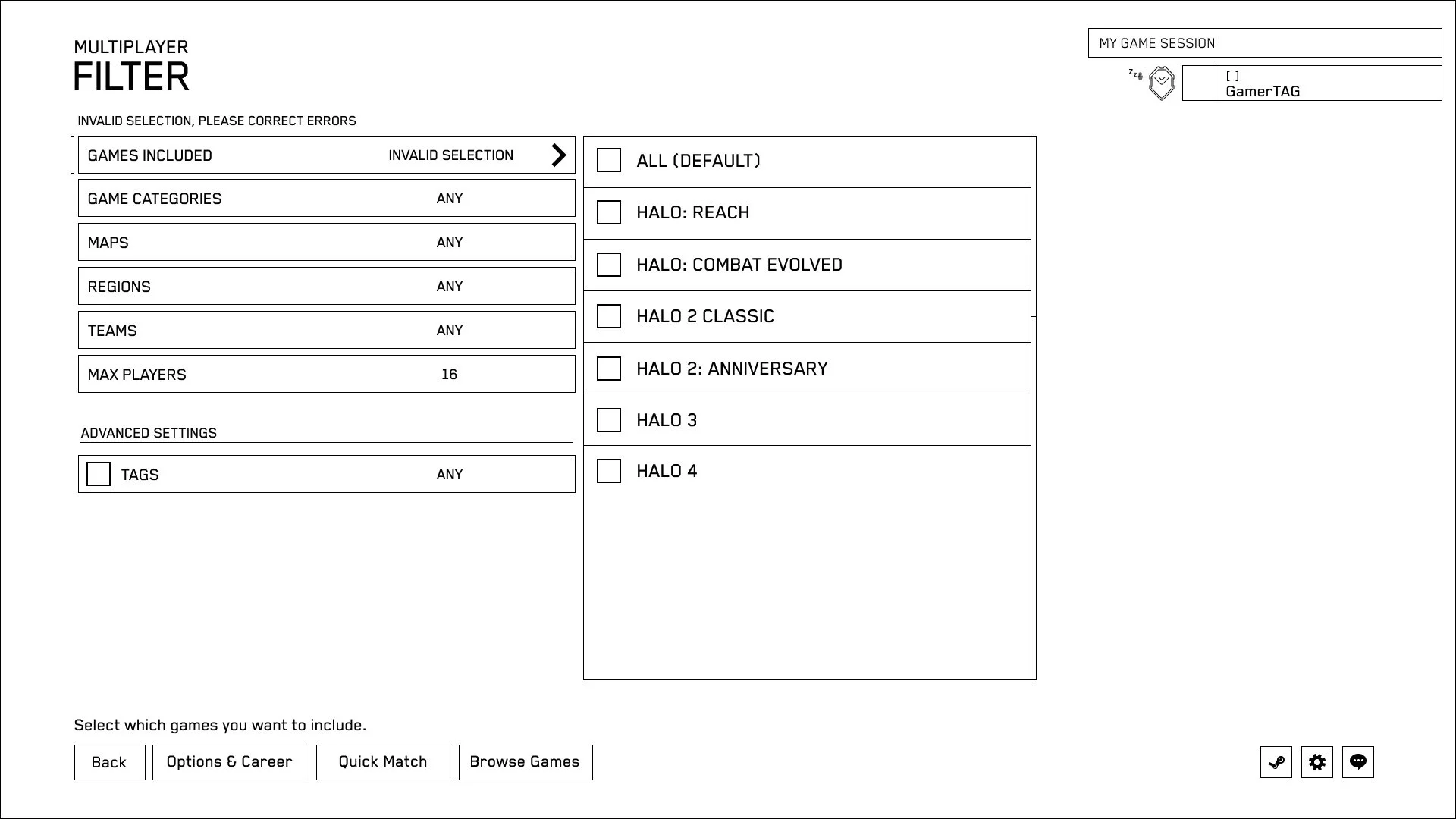Open settings via the gear icon
1456x819 pixels.
click(x=1317, y=762)
